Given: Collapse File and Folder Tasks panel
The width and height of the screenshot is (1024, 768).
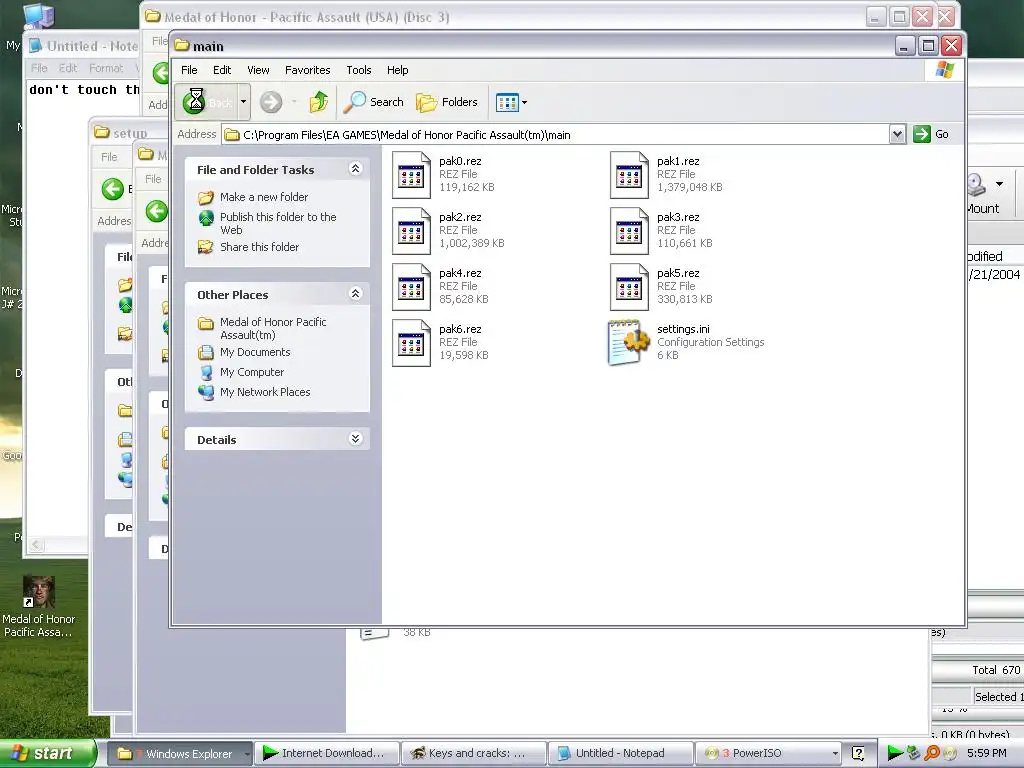Looking at the screenshot, I should pyautogui.click(x=355, y=169).
